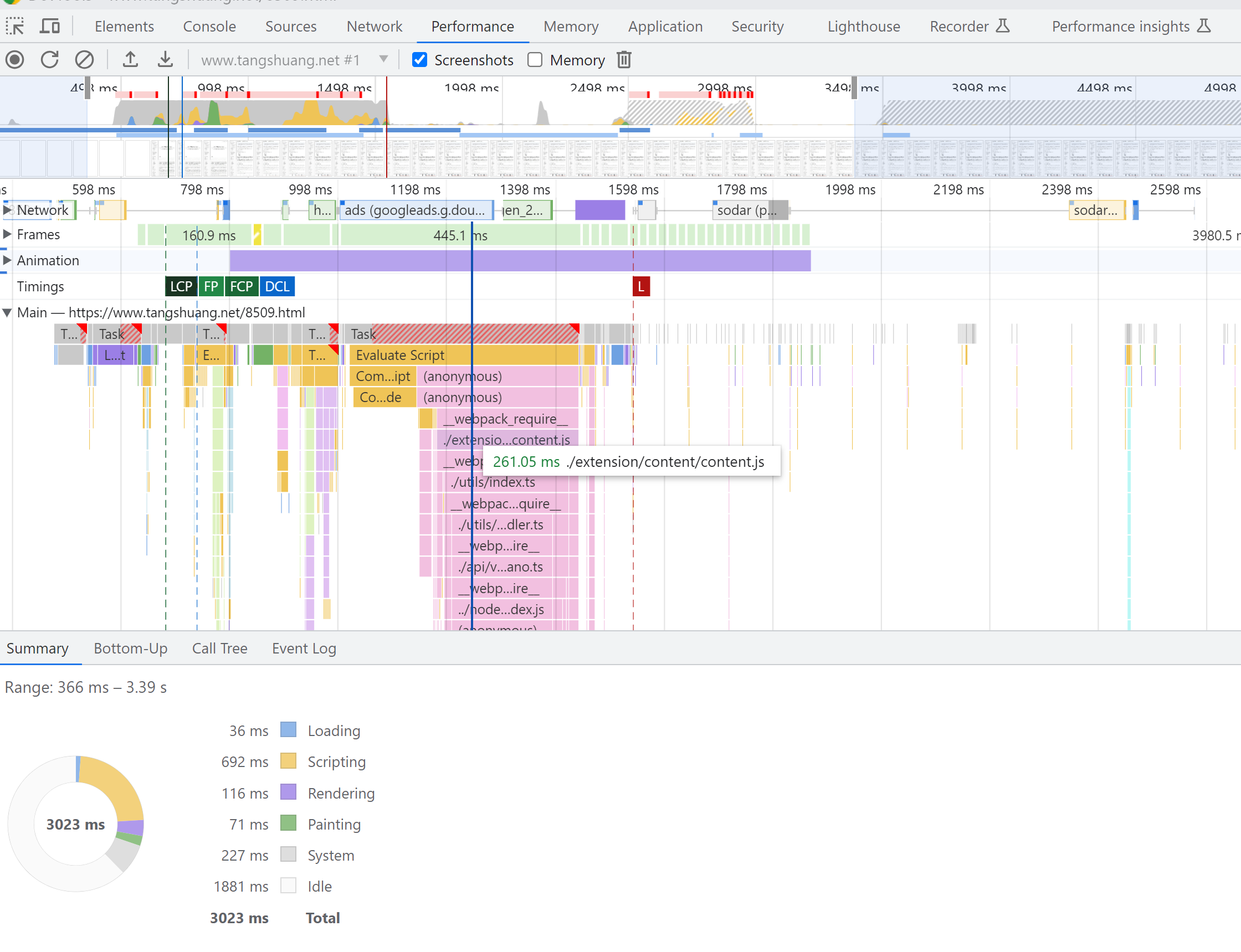1241x952 pixels.
Task: Click the load profile upload icon
Action: (130, 59)
